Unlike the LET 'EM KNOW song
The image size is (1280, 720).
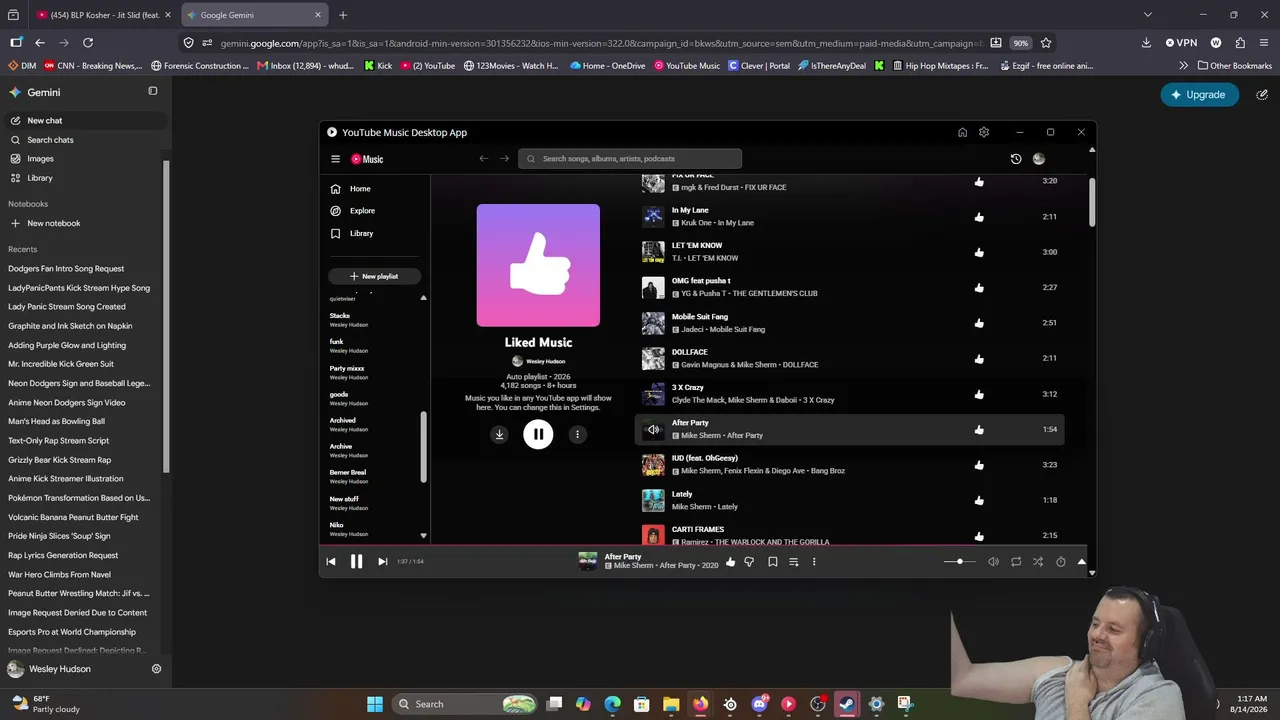coord(979,252)
